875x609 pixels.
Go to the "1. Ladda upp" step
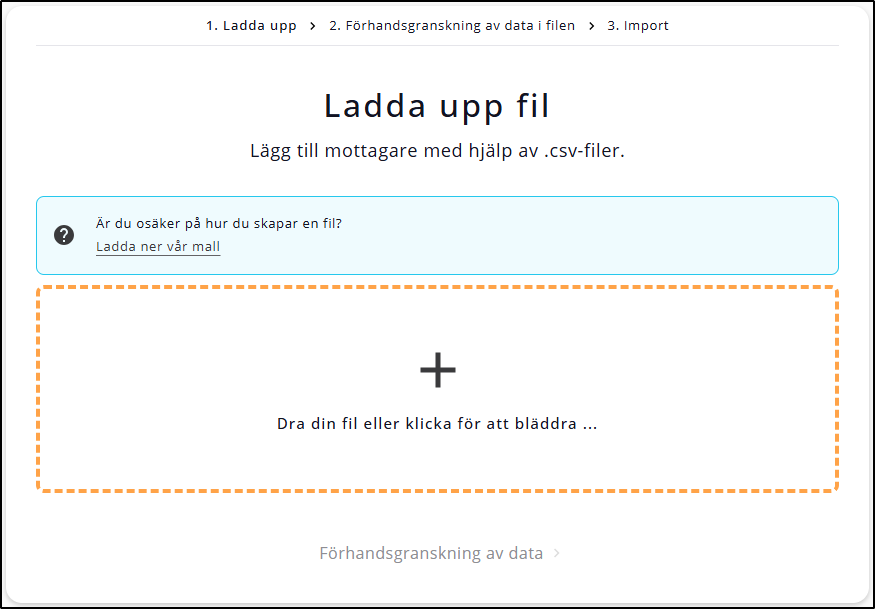pos(251,26)
